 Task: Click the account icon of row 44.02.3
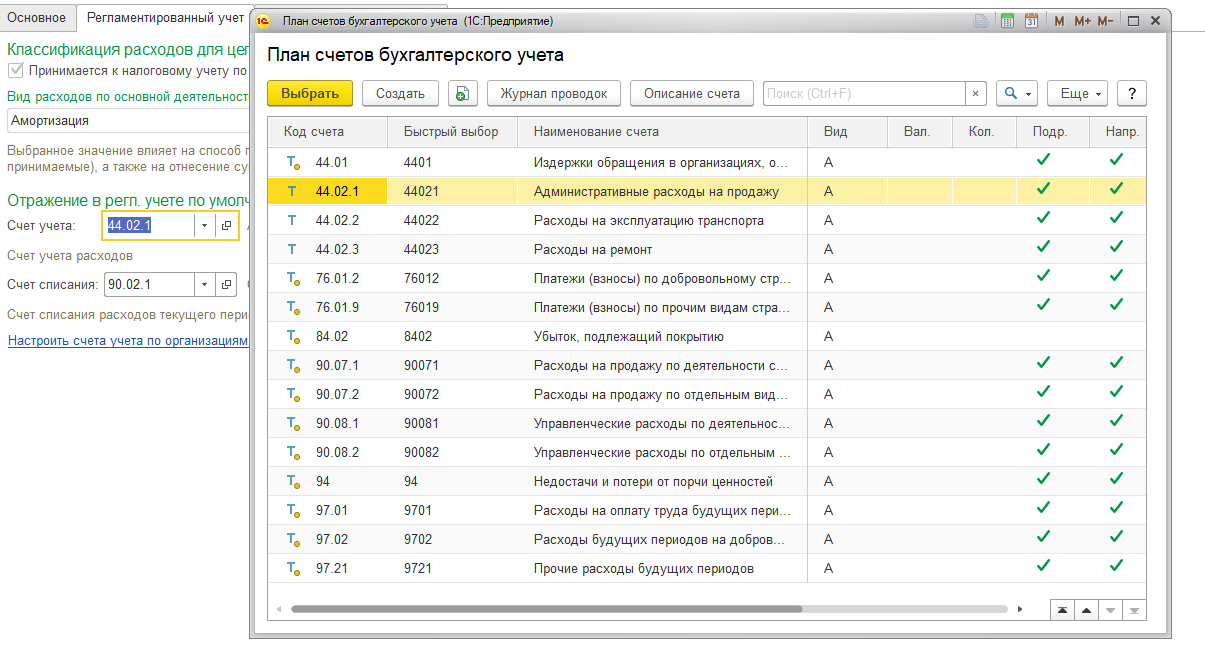[x=293, y=249]
